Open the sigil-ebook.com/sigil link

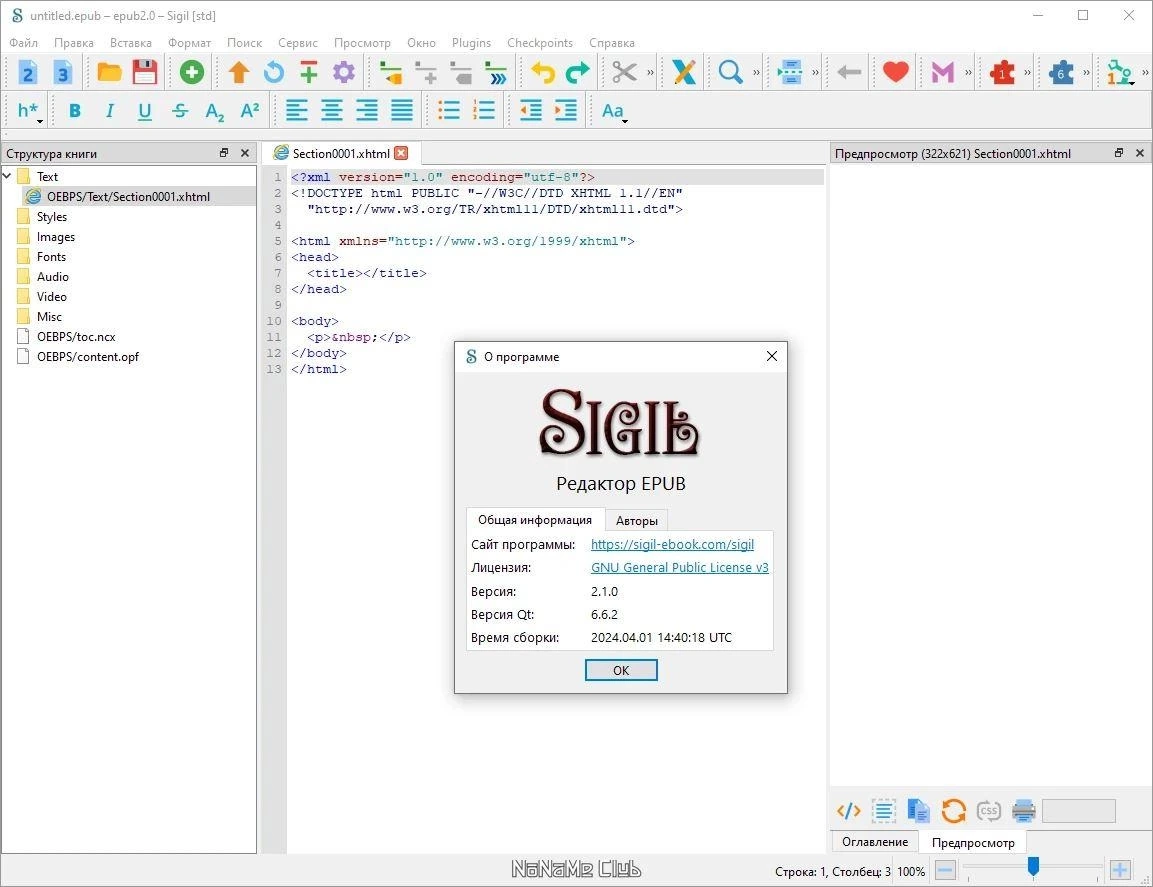pyautogui.click(x=672, y=544)
